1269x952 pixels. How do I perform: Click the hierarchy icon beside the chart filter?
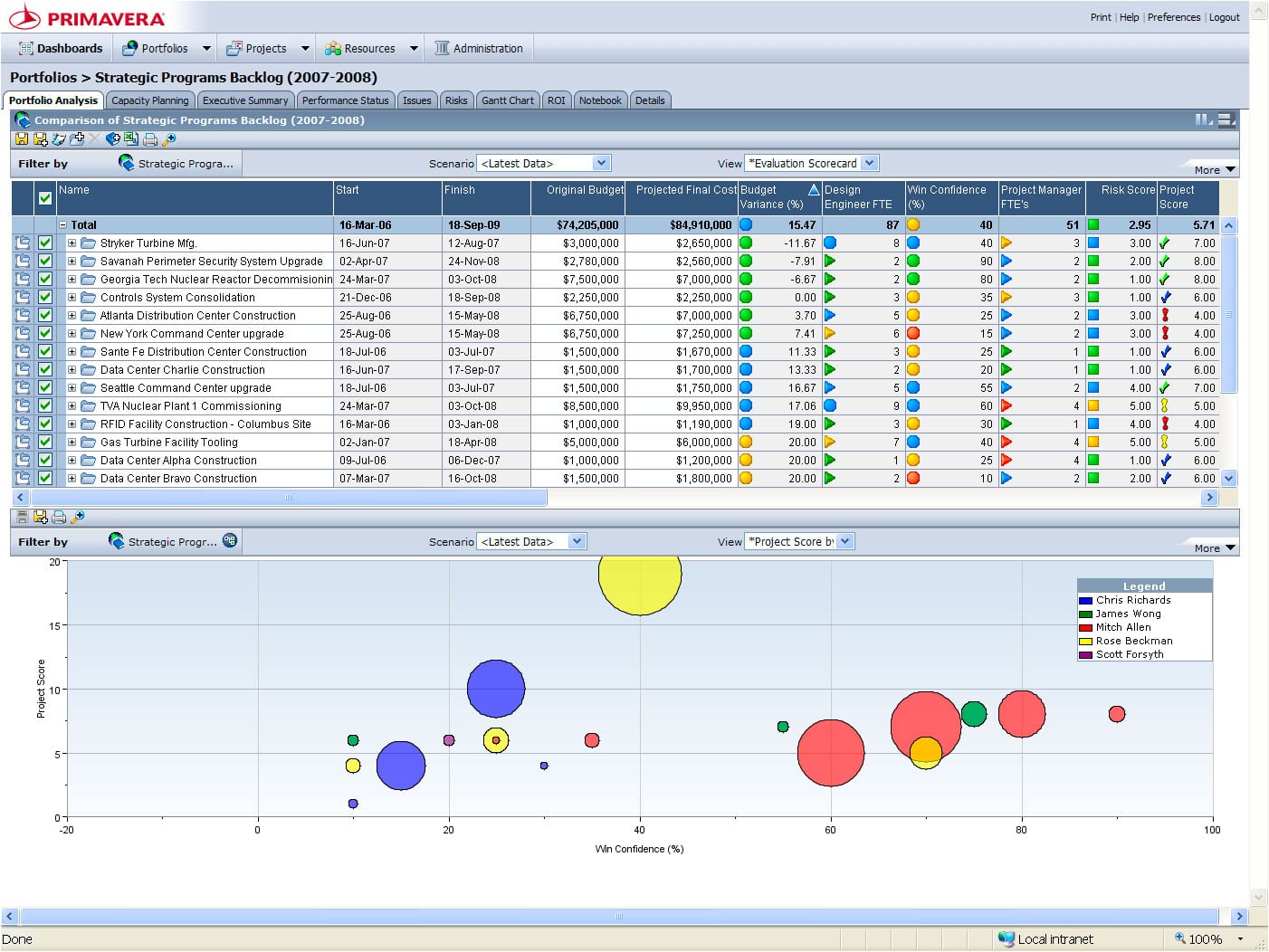[230, 541]
